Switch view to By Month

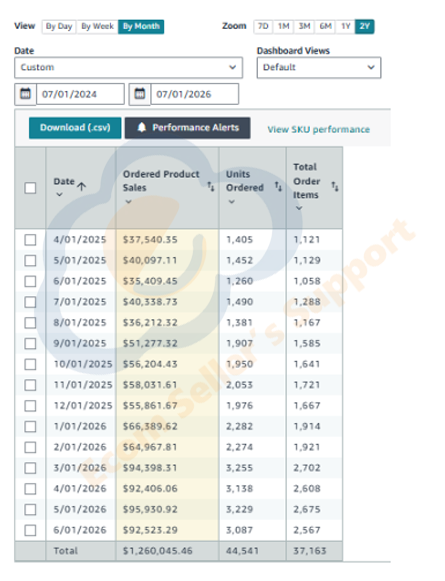click(141, 26)
